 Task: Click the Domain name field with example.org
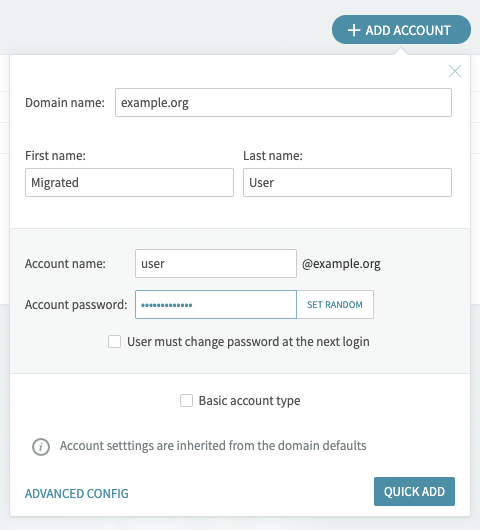283,102
